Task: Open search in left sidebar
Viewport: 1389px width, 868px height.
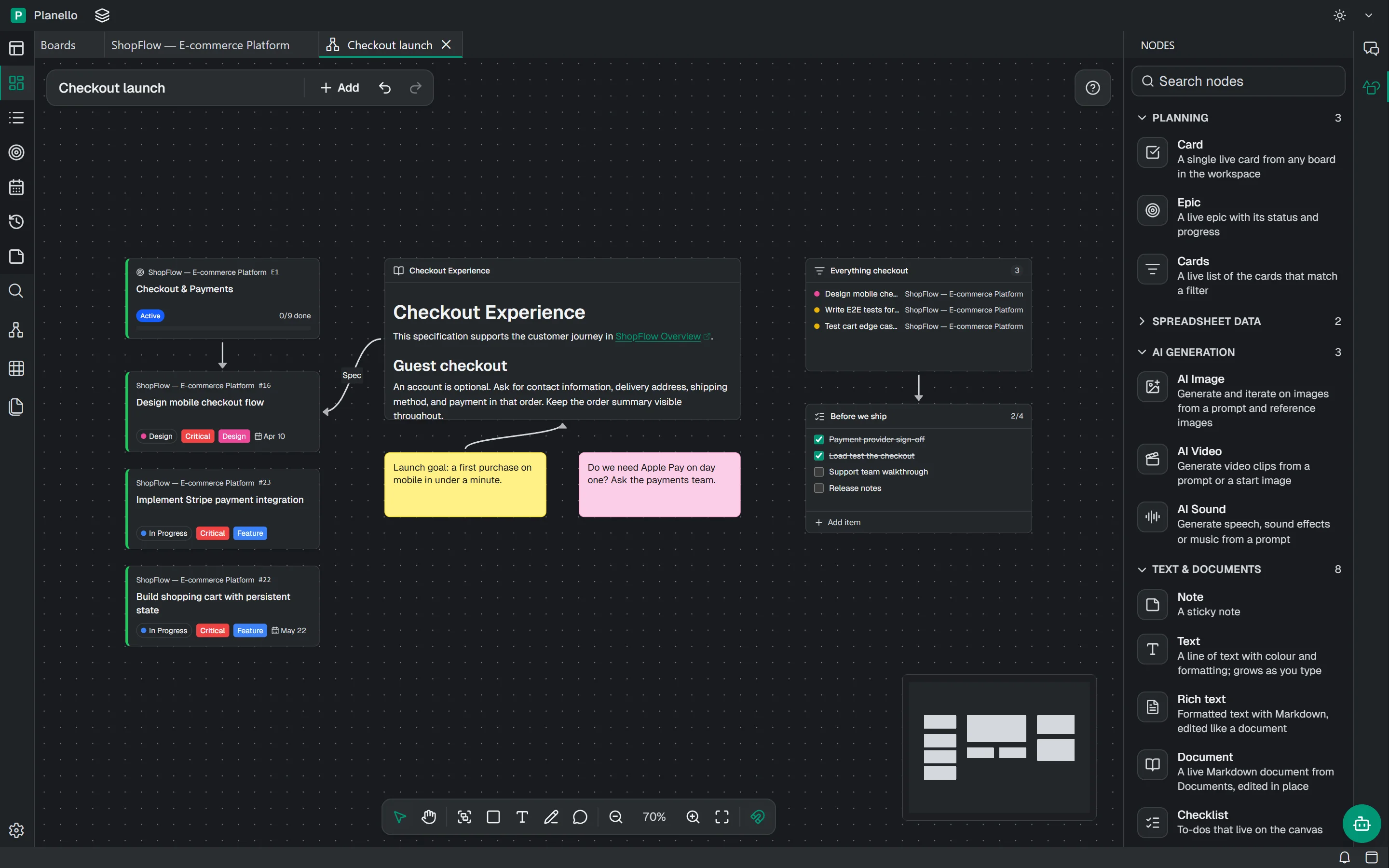Action: coord(16,291)
